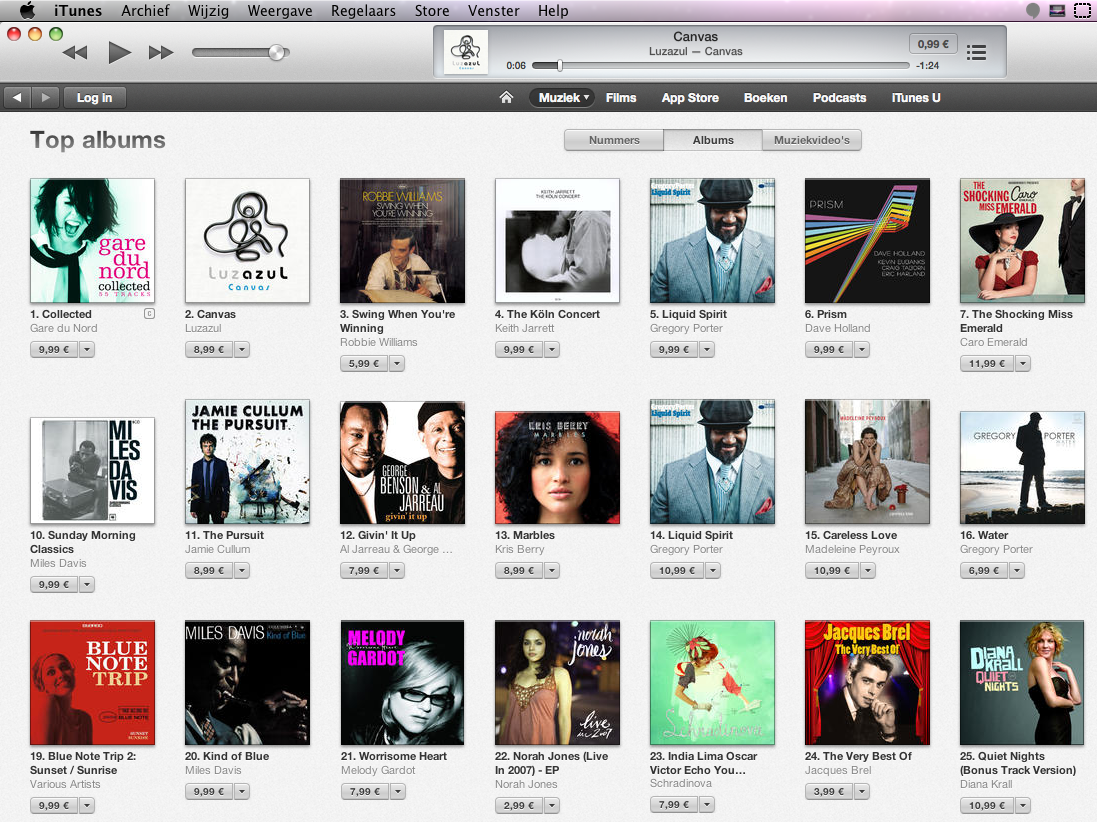Screen dimensions: 1097x822
Task: Open the Up Next list icon
Action: click(977, 52)
